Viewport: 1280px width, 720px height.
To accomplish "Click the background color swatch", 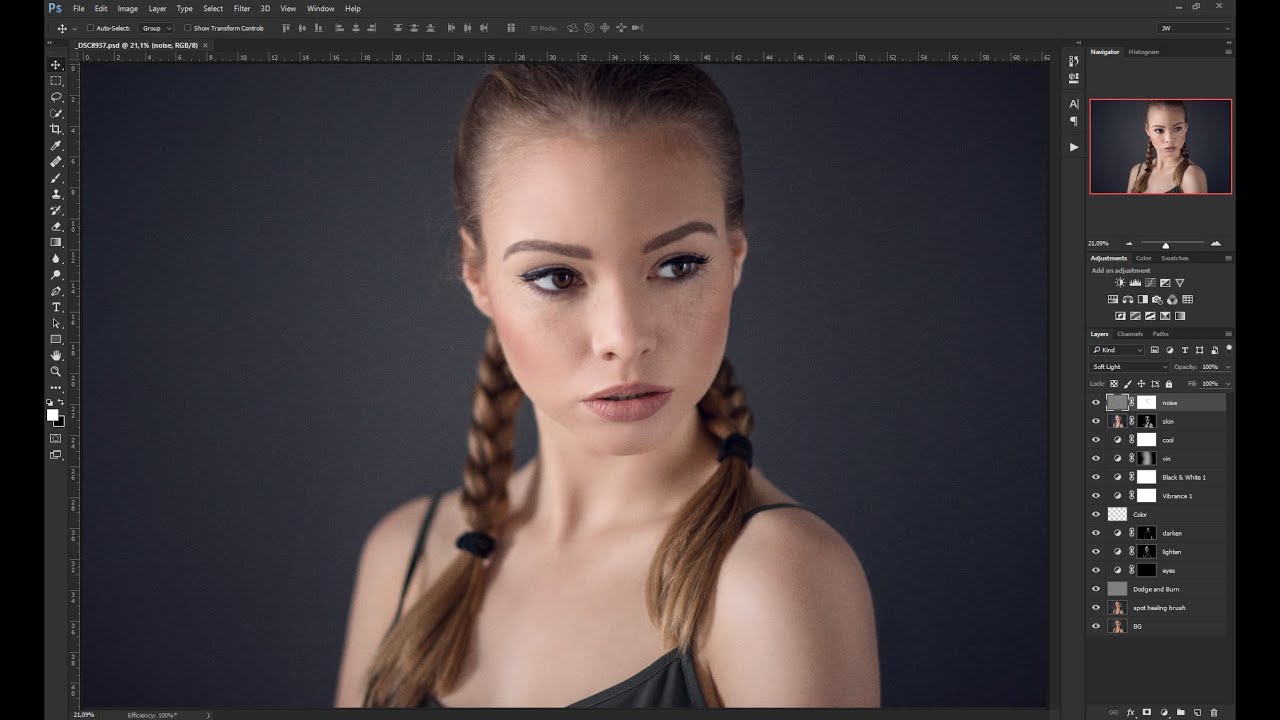I will [60, 422].
